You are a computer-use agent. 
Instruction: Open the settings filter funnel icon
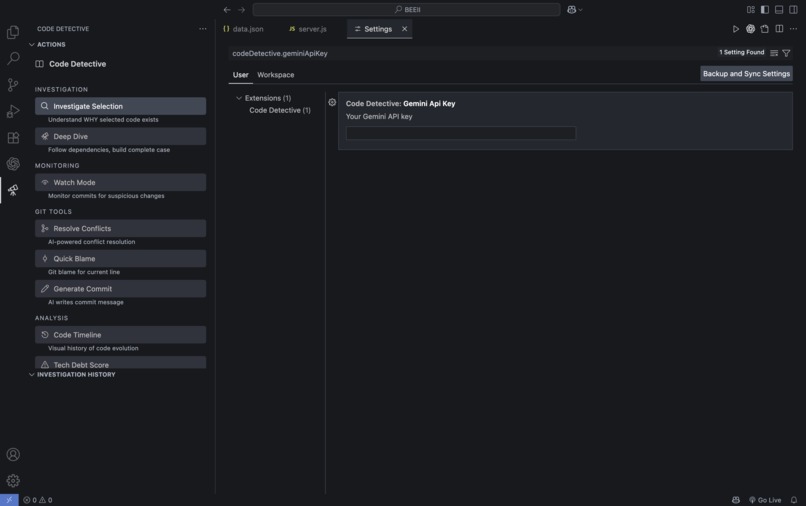[x=786, y=53]
